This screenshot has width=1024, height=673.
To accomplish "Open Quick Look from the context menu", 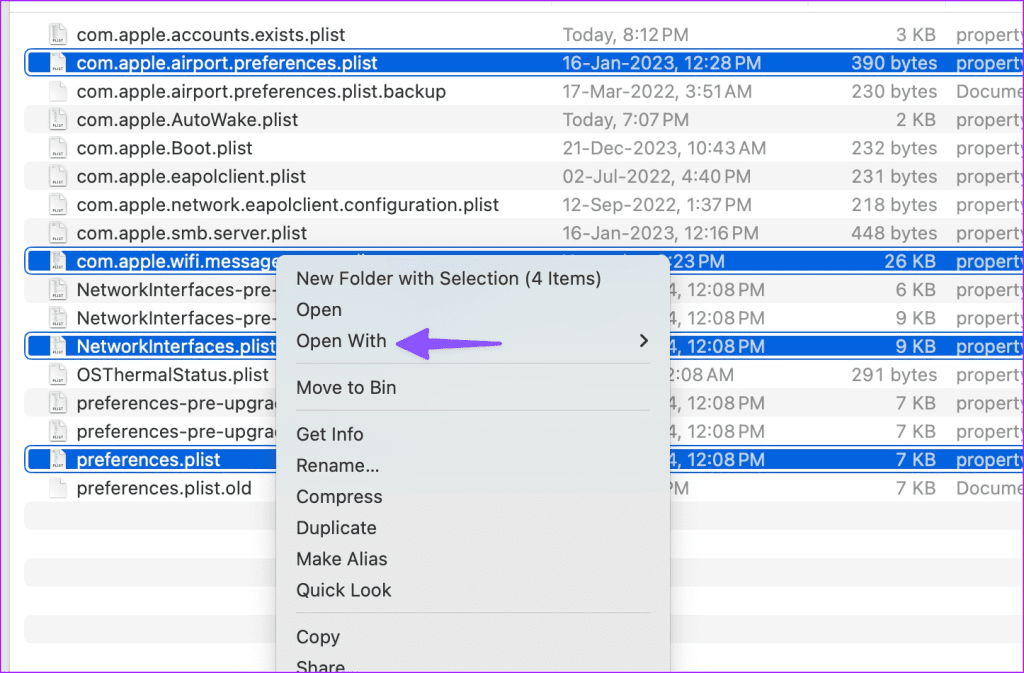I will [343, 590].
